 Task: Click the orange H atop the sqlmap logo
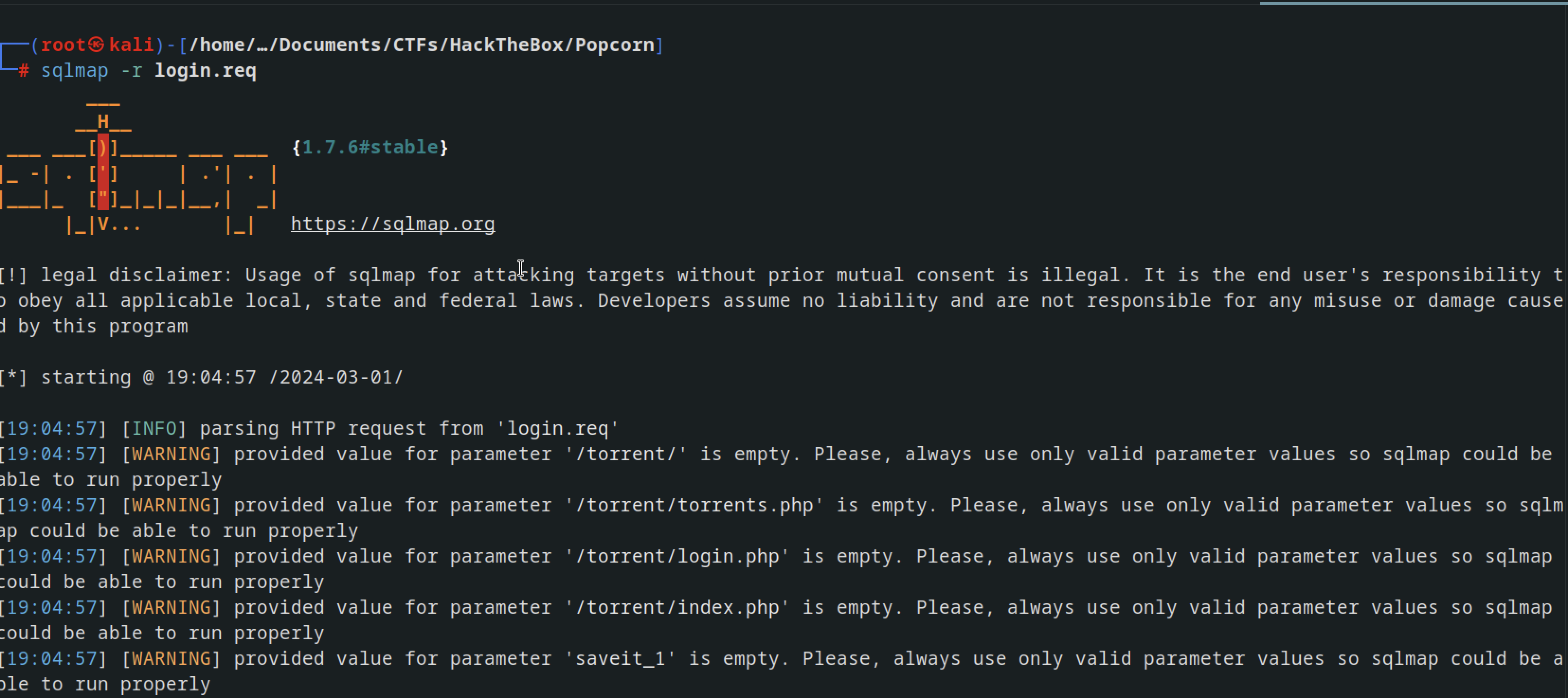[x=103, y=121]
